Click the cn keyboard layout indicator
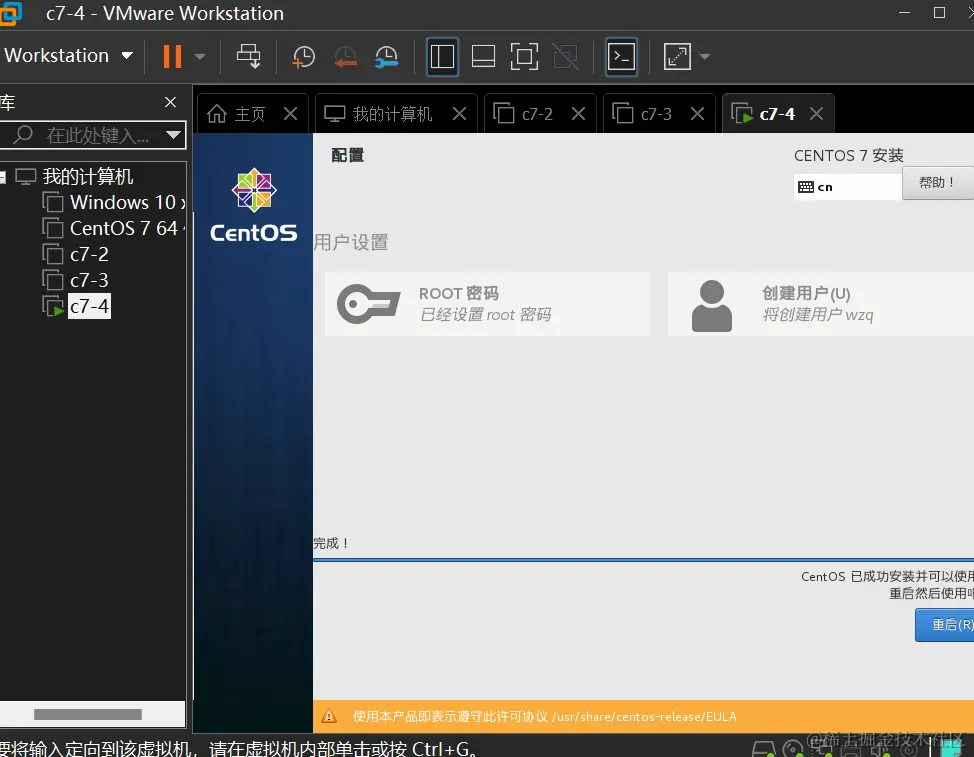The width and height of the screenshot is (974, 757). (x=847, y=187)
